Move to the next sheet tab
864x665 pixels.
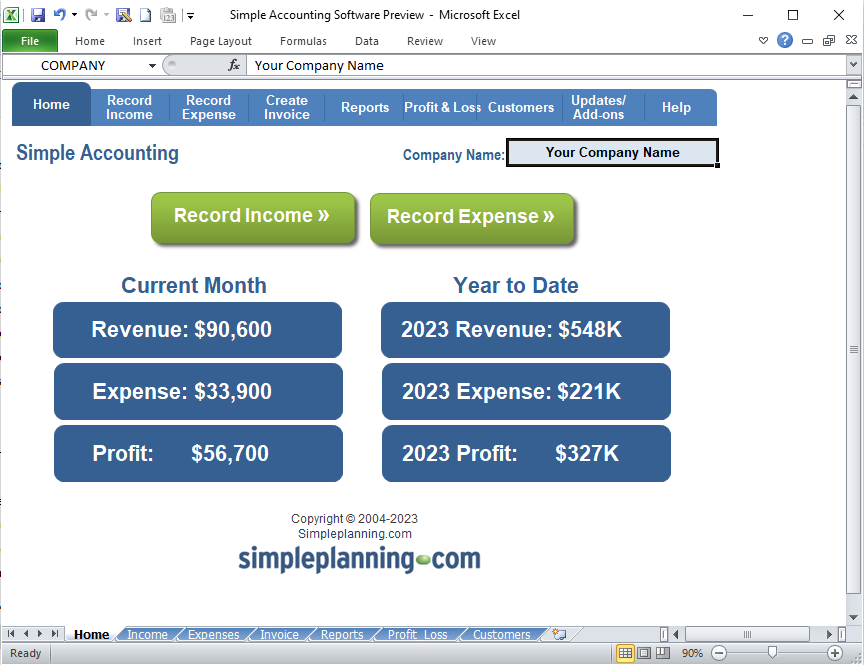point(40,634)
